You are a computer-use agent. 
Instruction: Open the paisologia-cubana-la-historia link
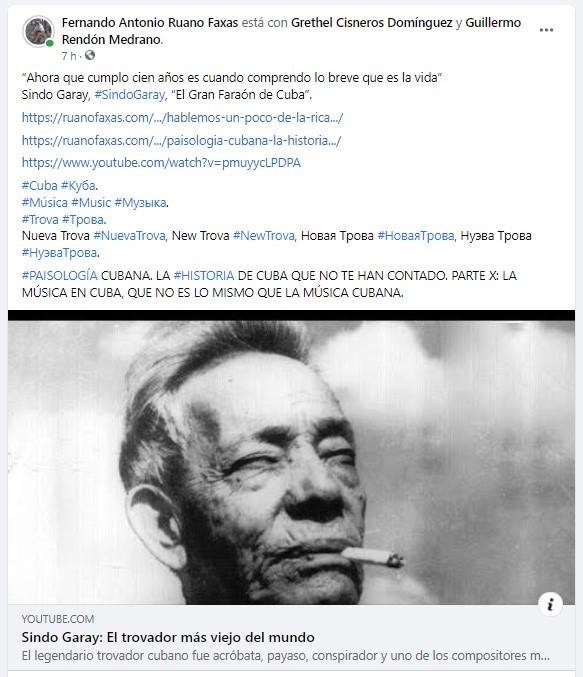pos(181,140)
